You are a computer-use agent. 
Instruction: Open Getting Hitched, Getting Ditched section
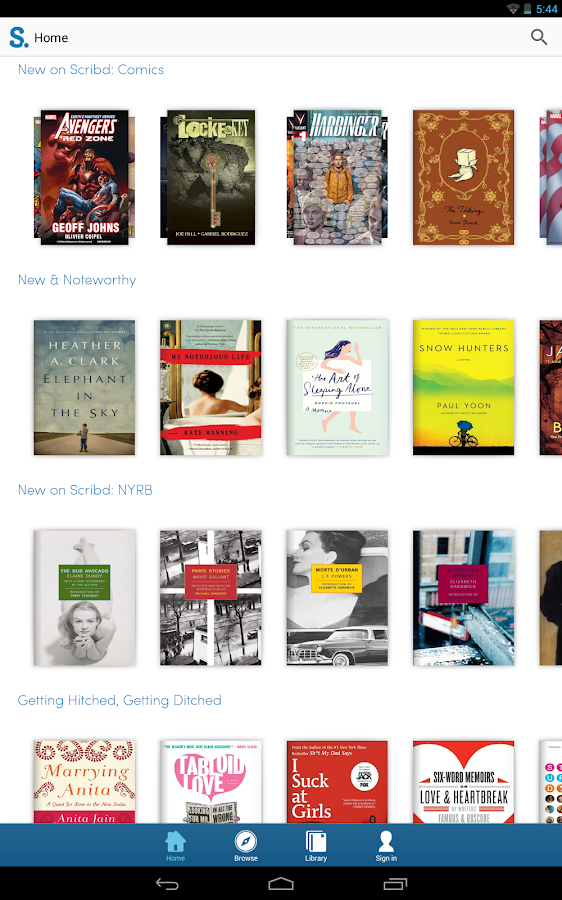coord(119,700)
